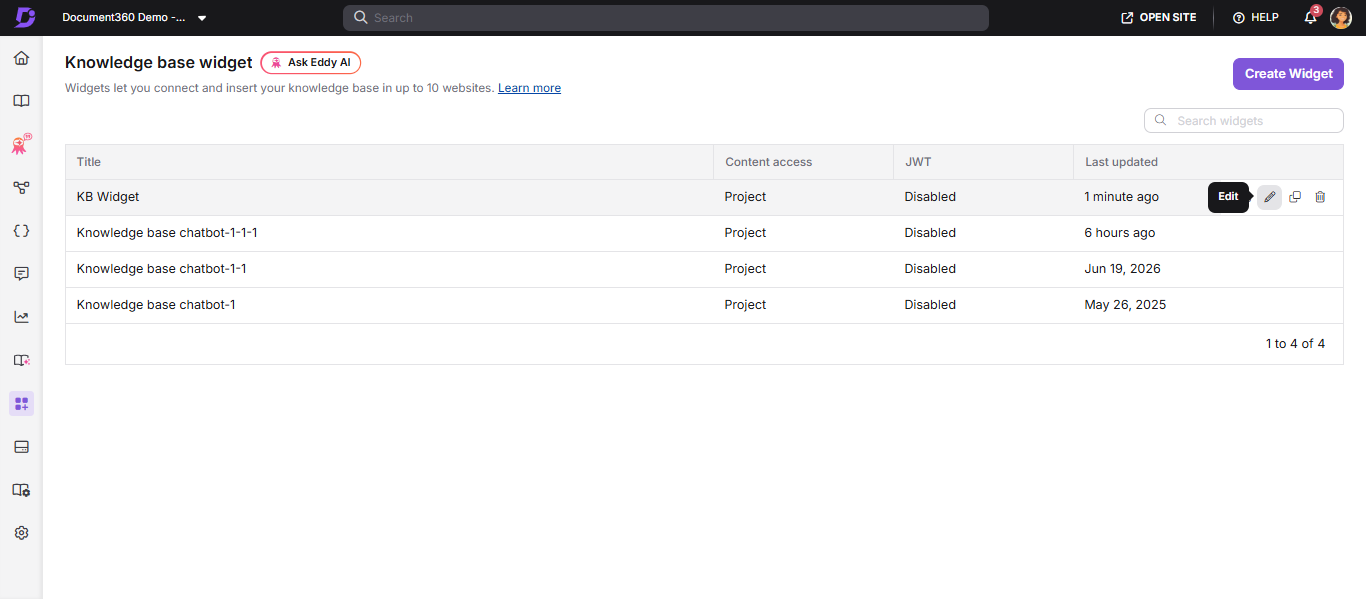The height and width of the screenshot is (599, 1366).
Task: Click the Ask Eddy AI button
Action: [x=311, y=62]
